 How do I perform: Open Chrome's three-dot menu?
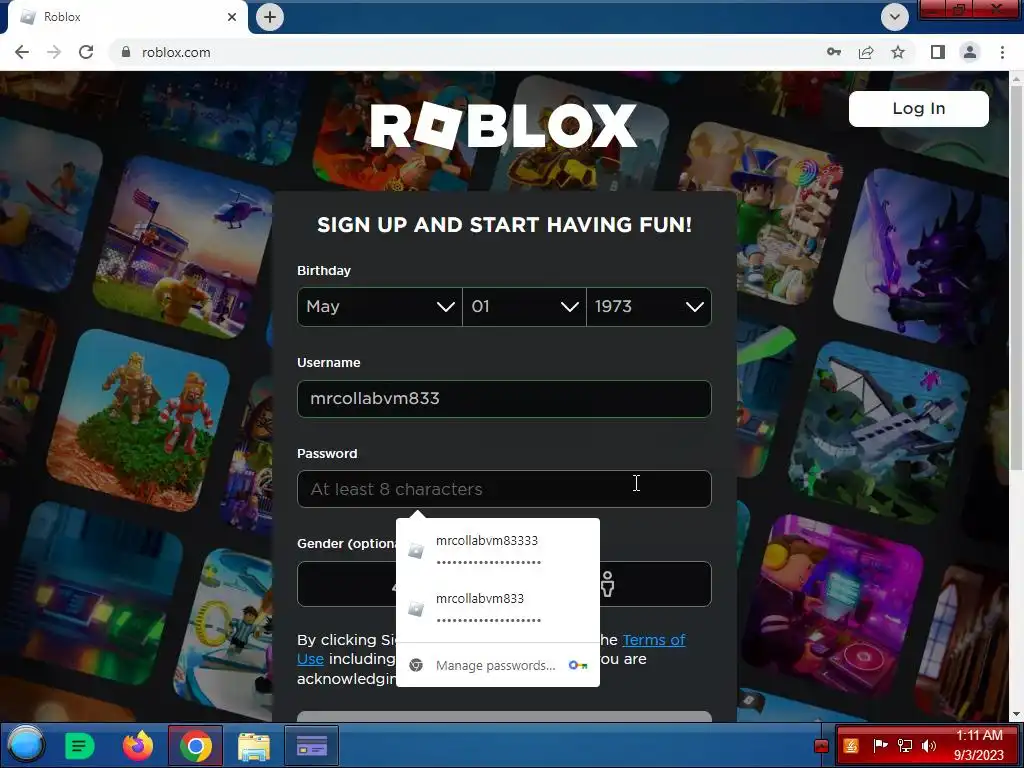pyautogui.click(x=1002, y=52)
